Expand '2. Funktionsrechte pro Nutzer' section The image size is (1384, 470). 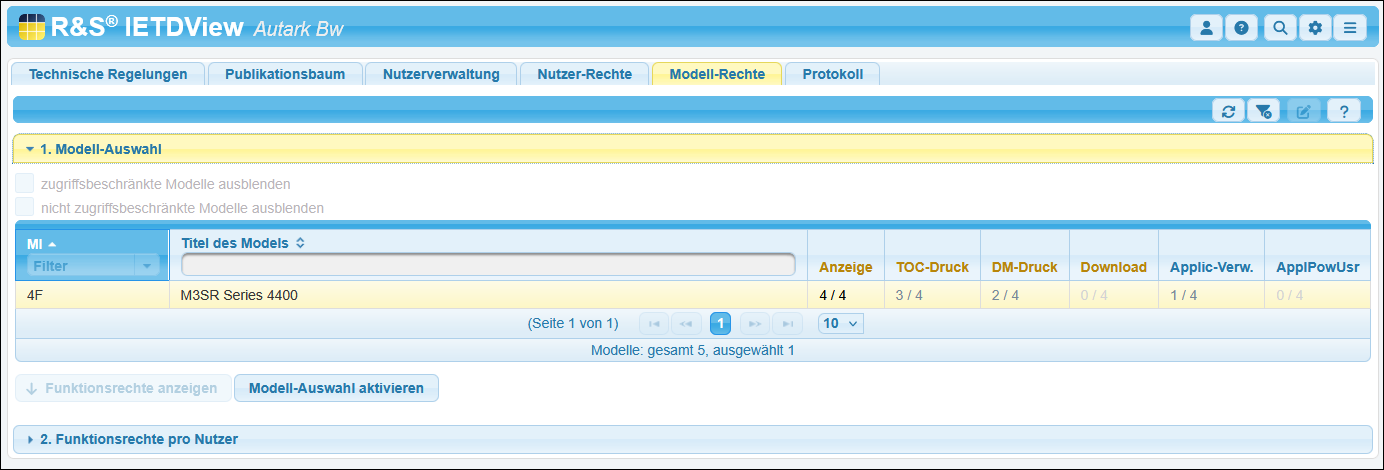click(x=138, y=439)
